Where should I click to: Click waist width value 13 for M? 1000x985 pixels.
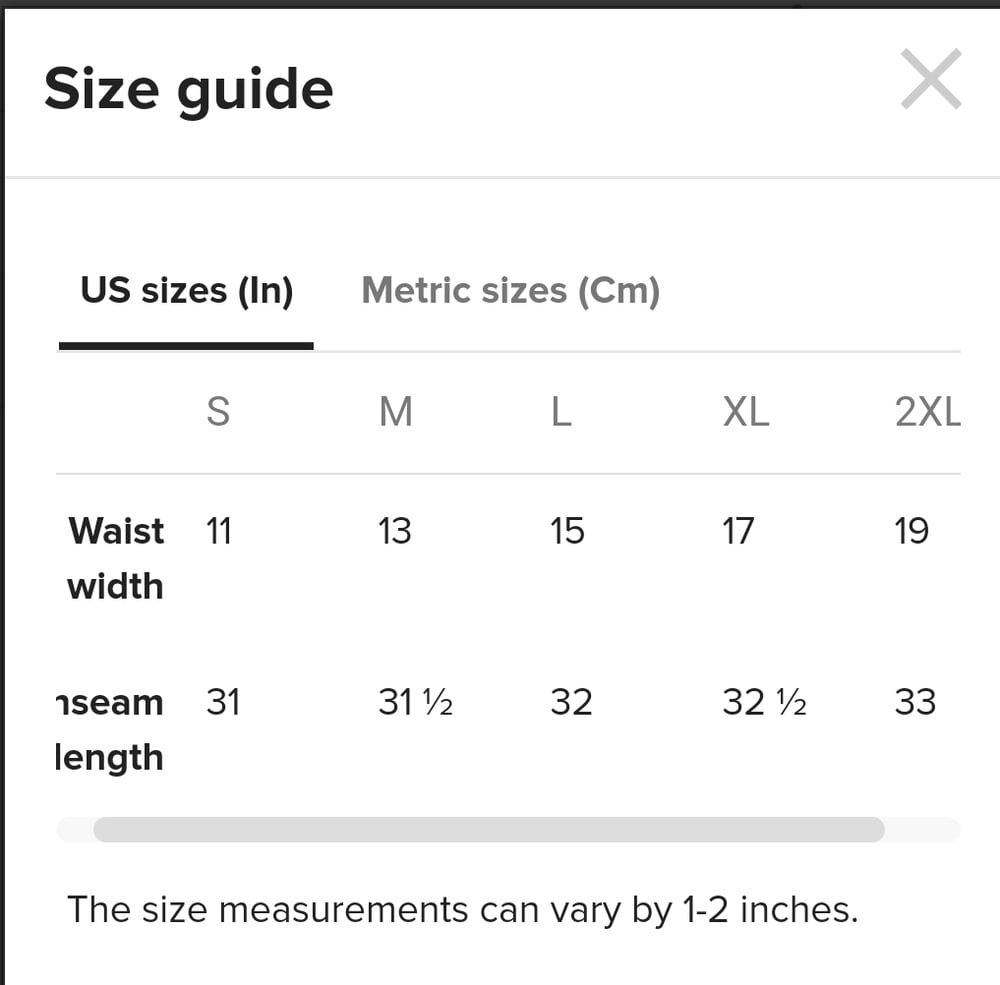pos(395,531)
